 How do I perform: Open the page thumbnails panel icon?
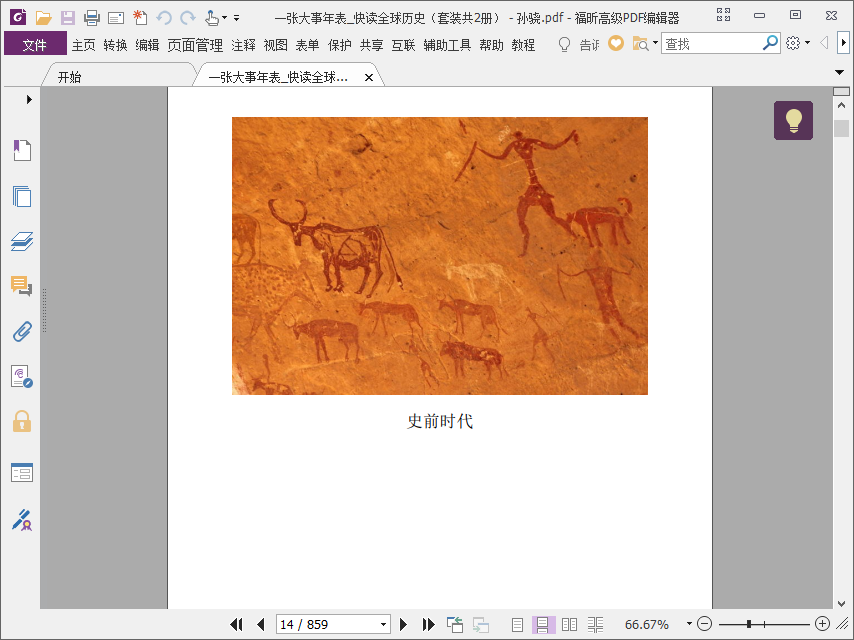[x=22, y=196]
